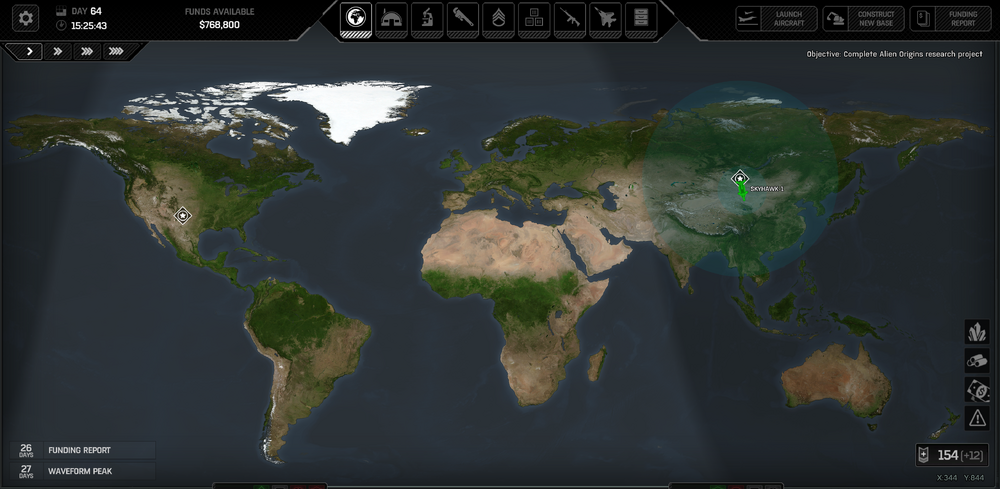Set time to slowest single-arrow speed
Screen dimensions: 1000x489
(x=30, y=51)
